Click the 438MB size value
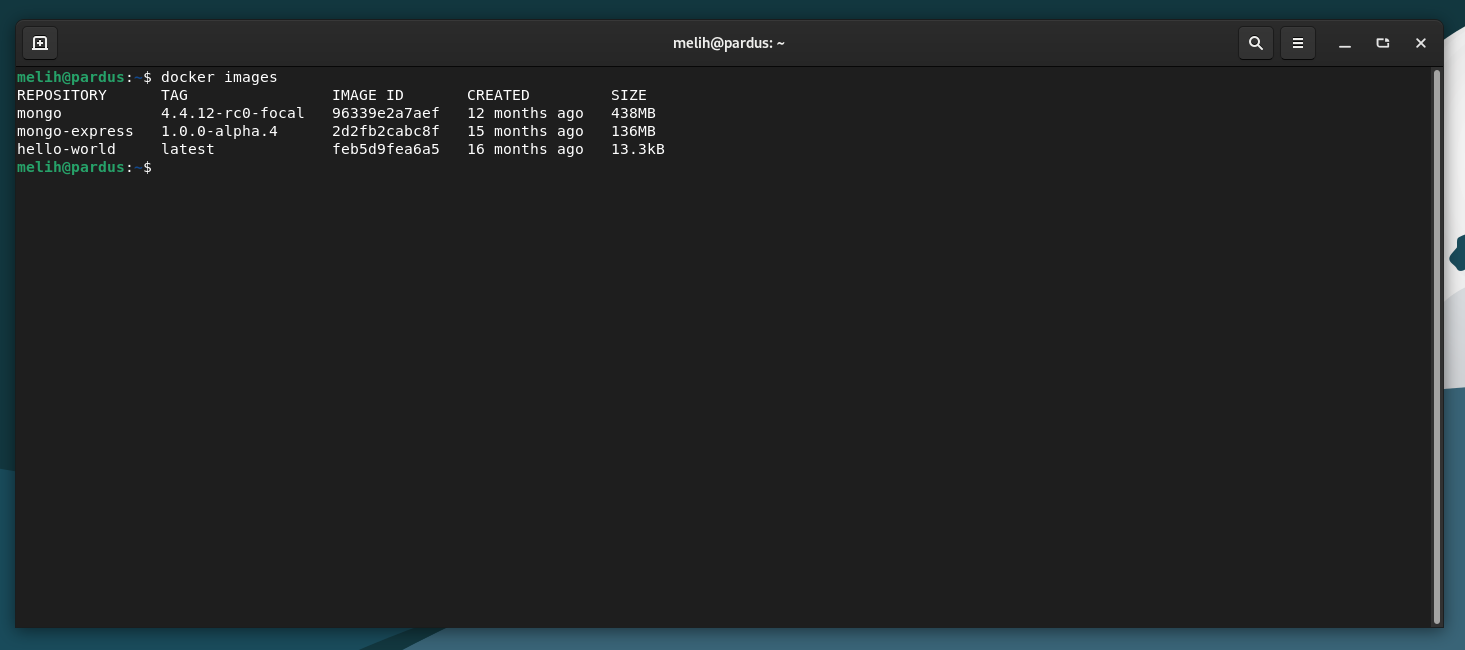This screenshot has width=1465, height=650. point(633,113)
